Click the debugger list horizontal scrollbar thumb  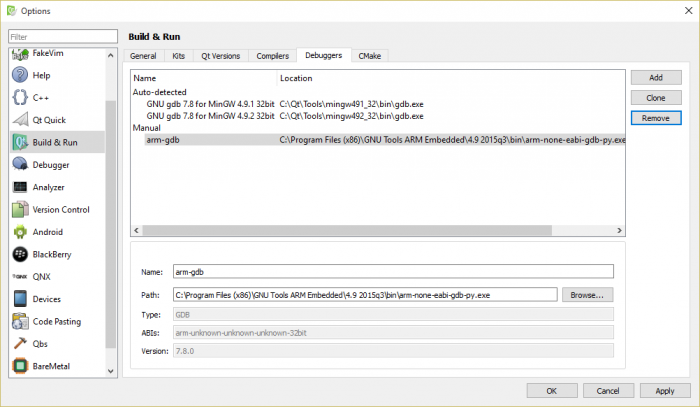[347, 230]
